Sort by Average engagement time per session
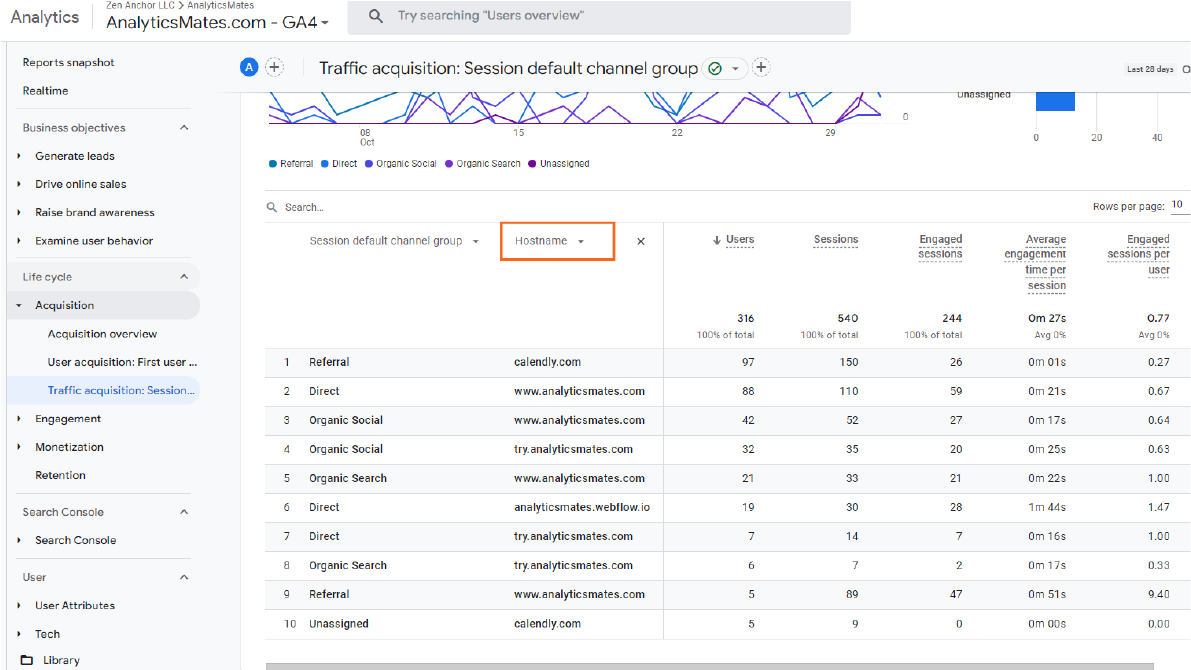Screen dimensions: 1191x670 (1035, 263)
